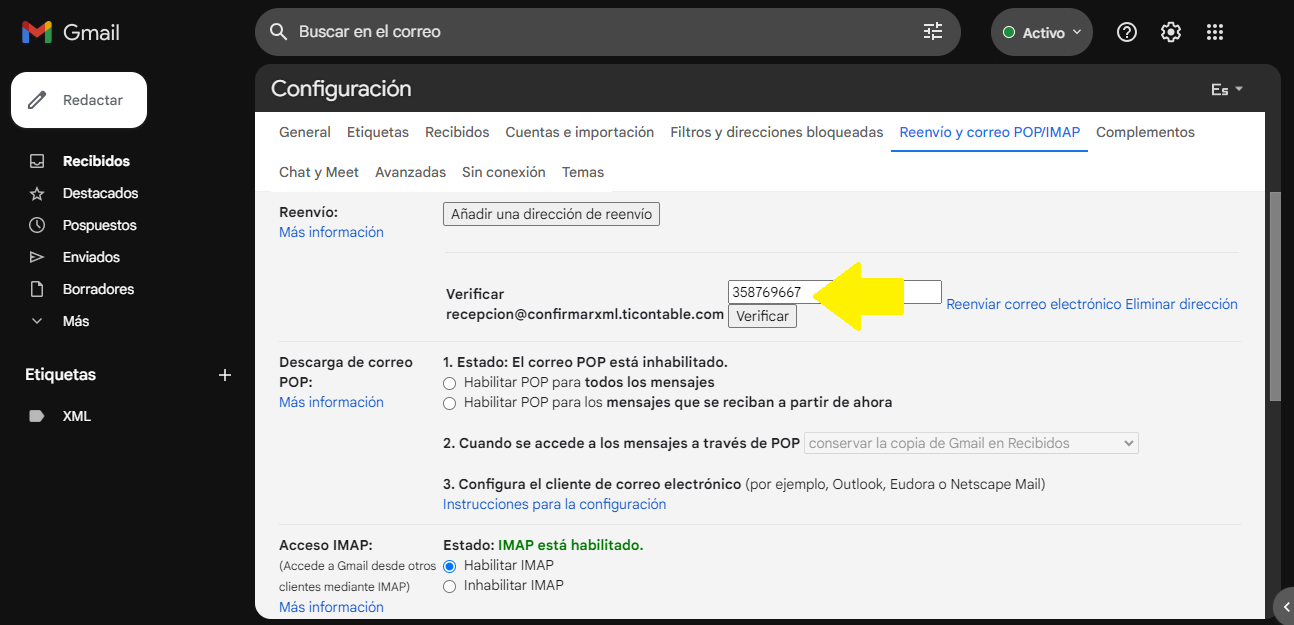Open Filtros y direcciones bloqueadas tab
The height and width of the screenshot is (625, 1294).
click(x=777, y=132)
